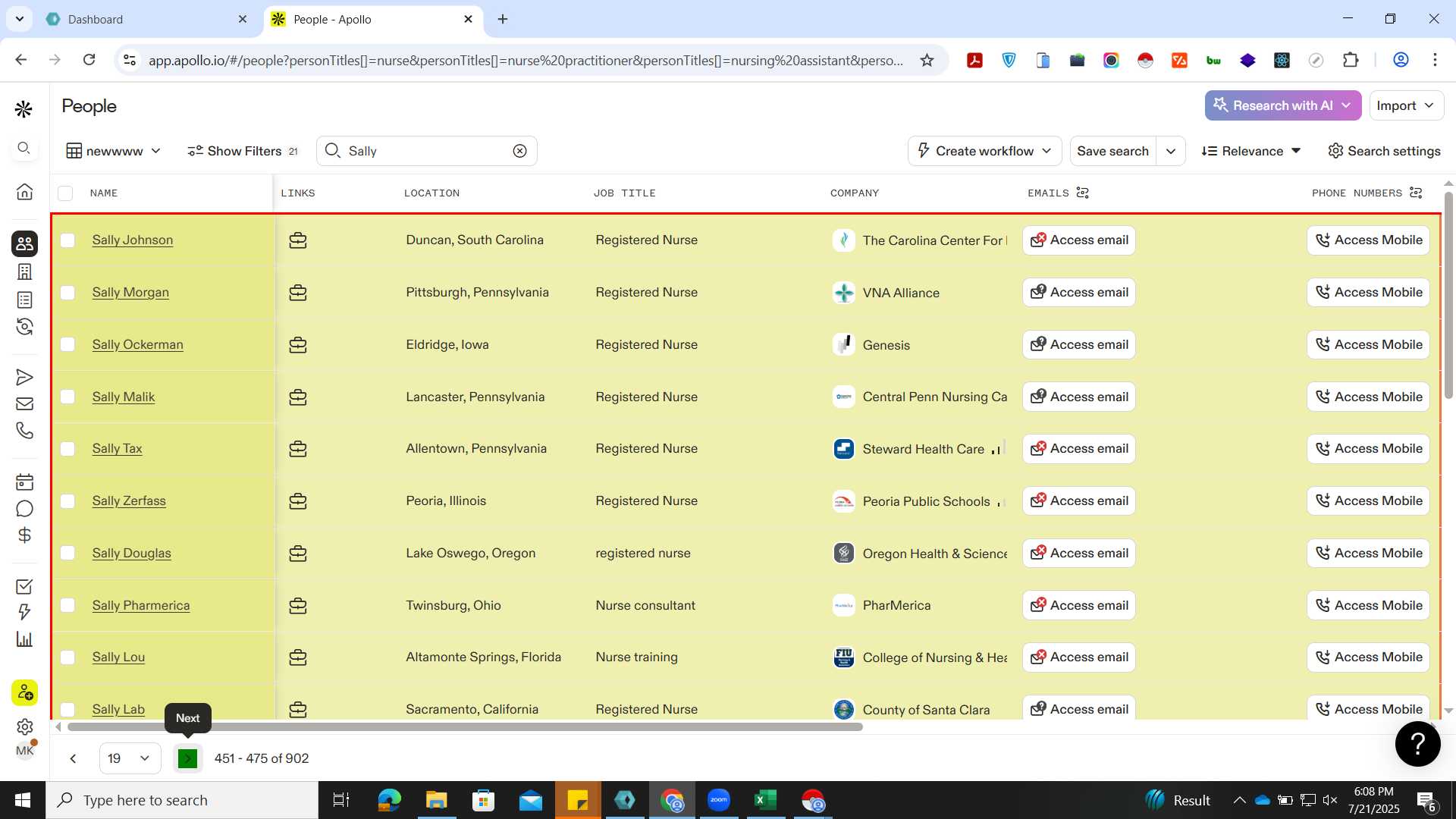
Task: Open the newwww saved view dropdown
Action: [114, 151]
